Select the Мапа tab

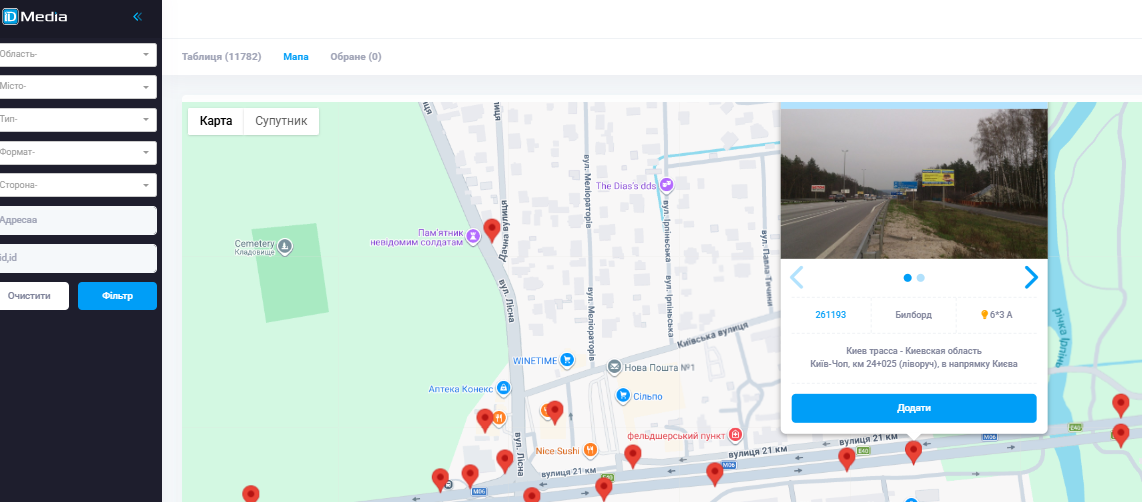click(296, 57)
